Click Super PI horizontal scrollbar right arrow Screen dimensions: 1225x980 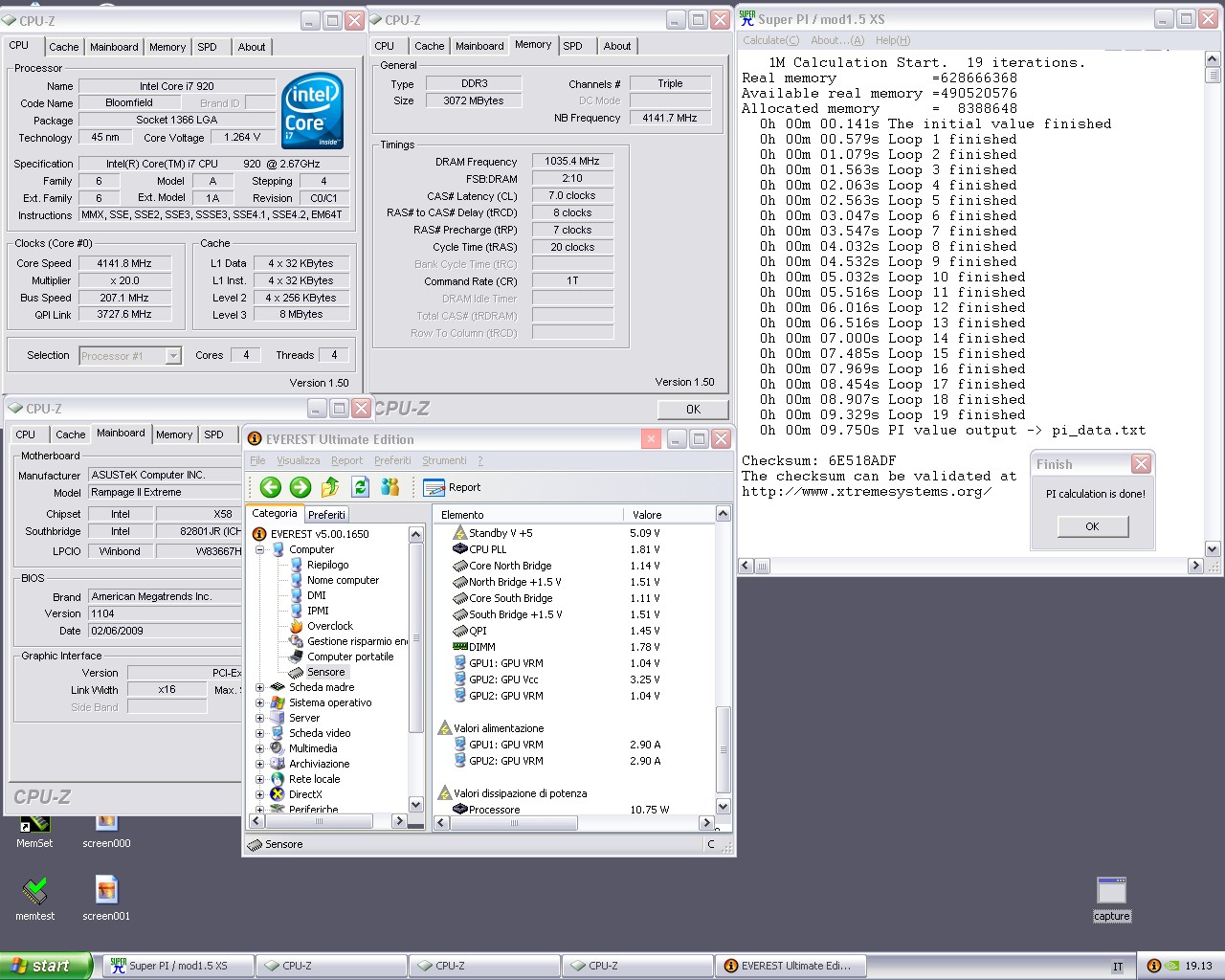(1195, 566)
